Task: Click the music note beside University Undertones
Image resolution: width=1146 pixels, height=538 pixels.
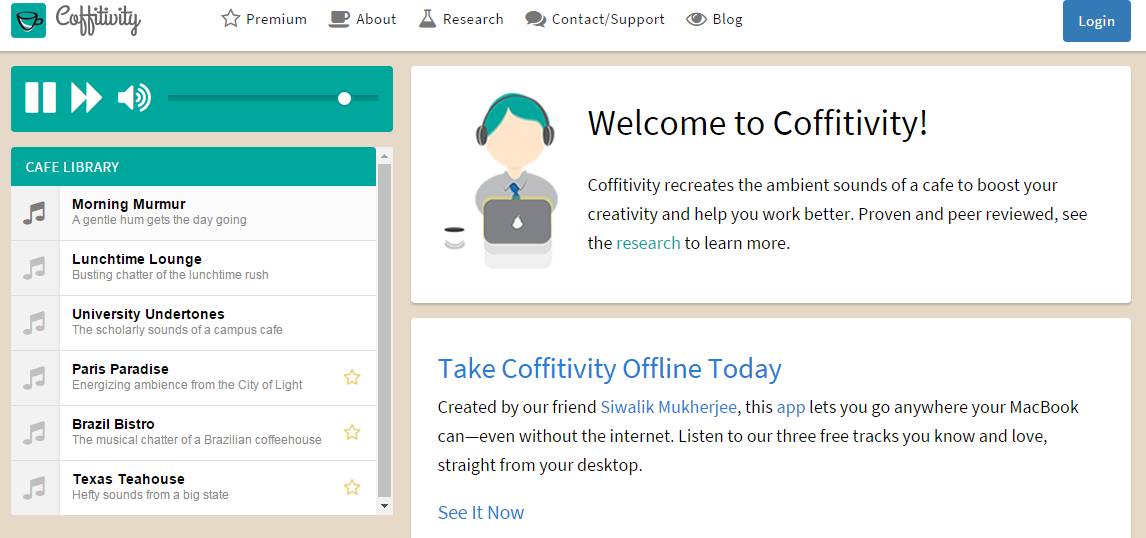Action: (35, 323)
